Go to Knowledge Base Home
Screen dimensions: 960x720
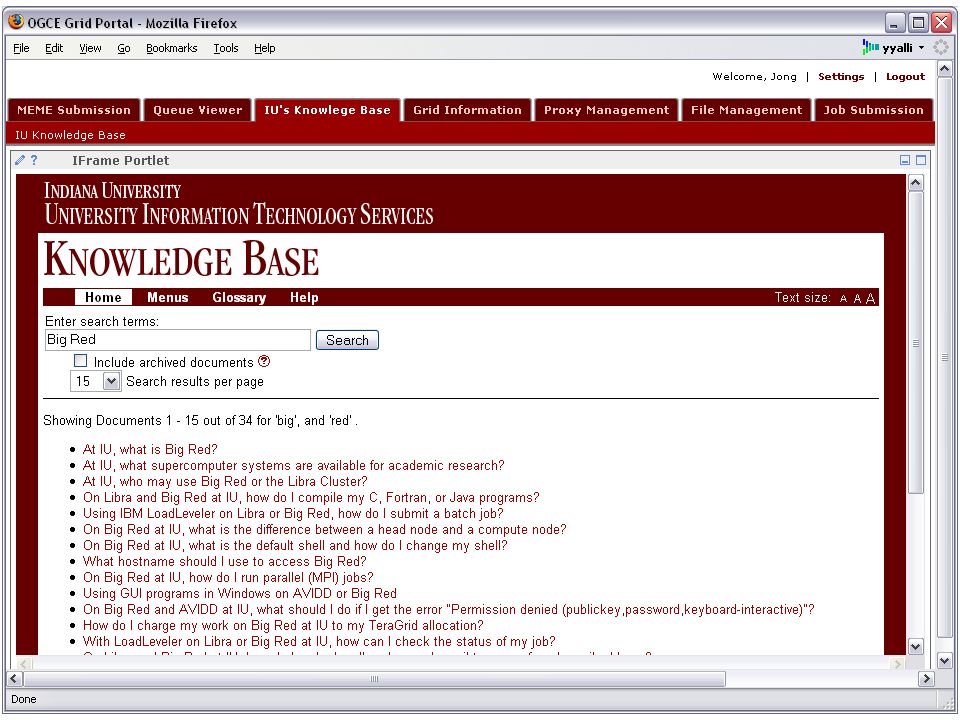[103, 297]
